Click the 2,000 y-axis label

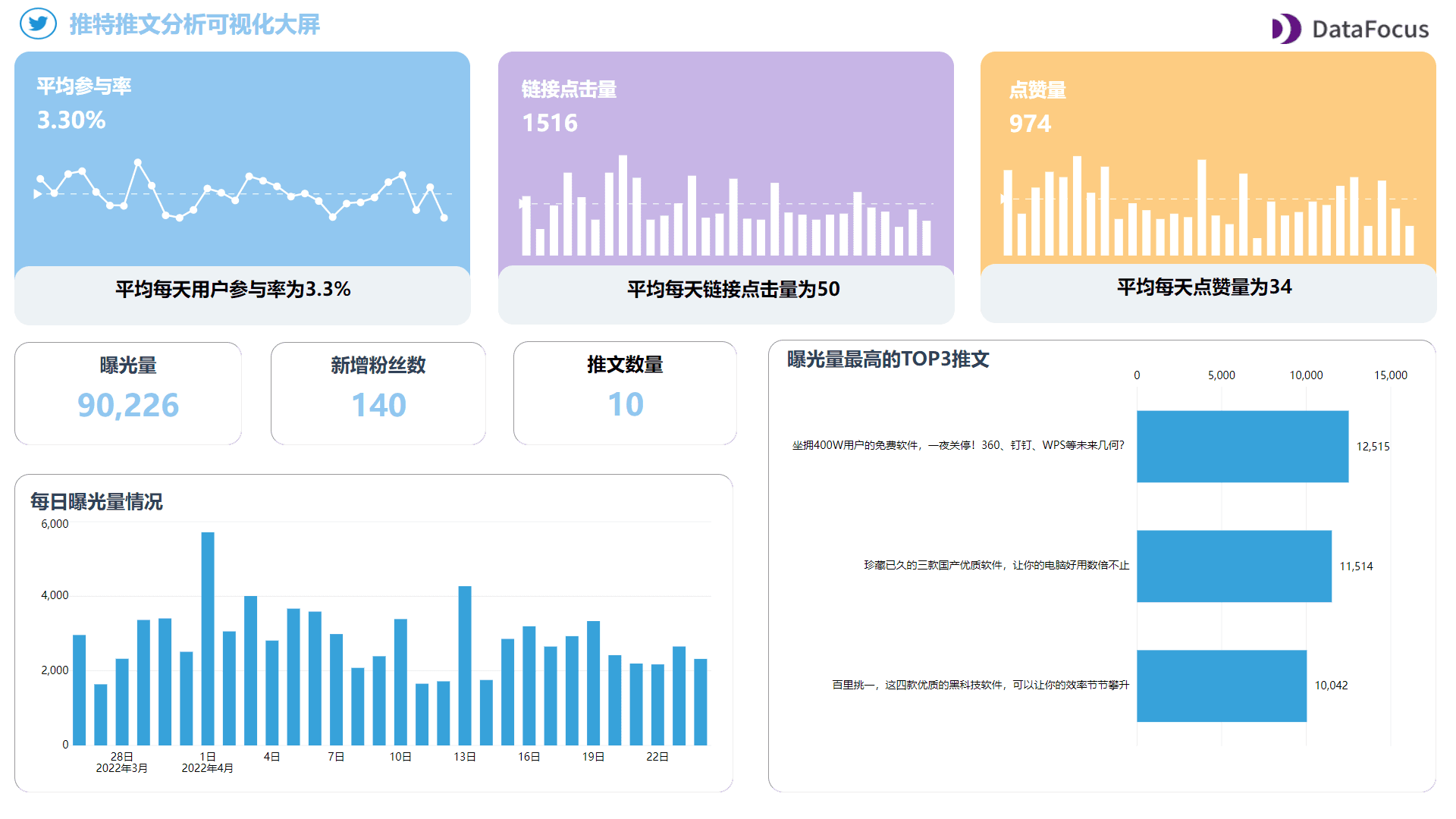[x=55, y=670]
